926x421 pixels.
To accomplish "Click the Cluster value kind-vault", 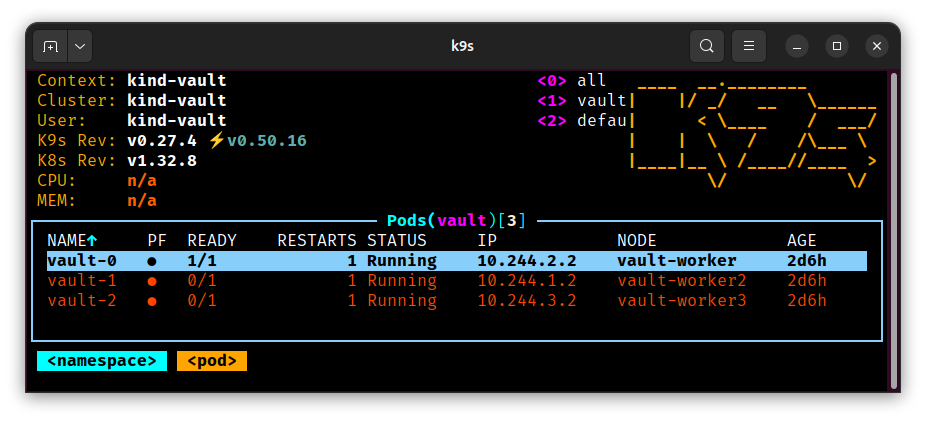I will [x=177, y=101].
